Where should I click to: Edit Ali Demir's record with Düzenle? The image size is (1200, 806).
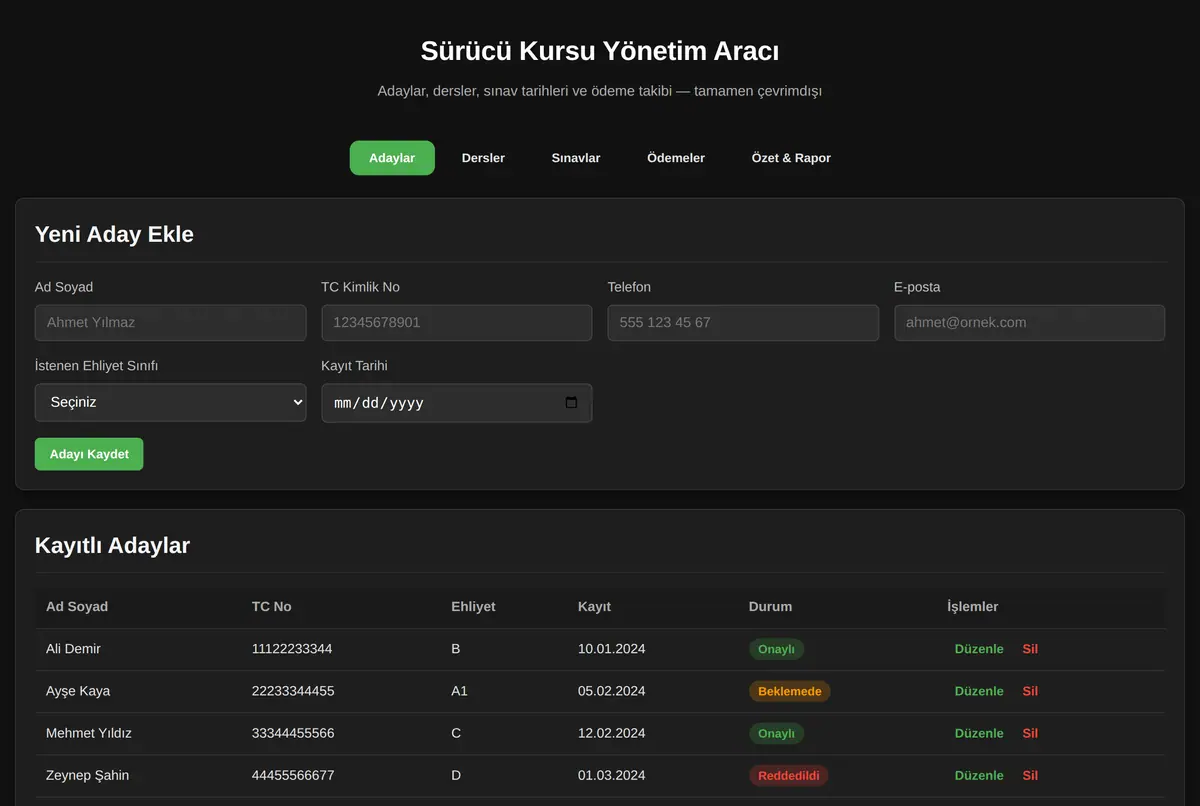pyautogui.click(x=979, y=649)
